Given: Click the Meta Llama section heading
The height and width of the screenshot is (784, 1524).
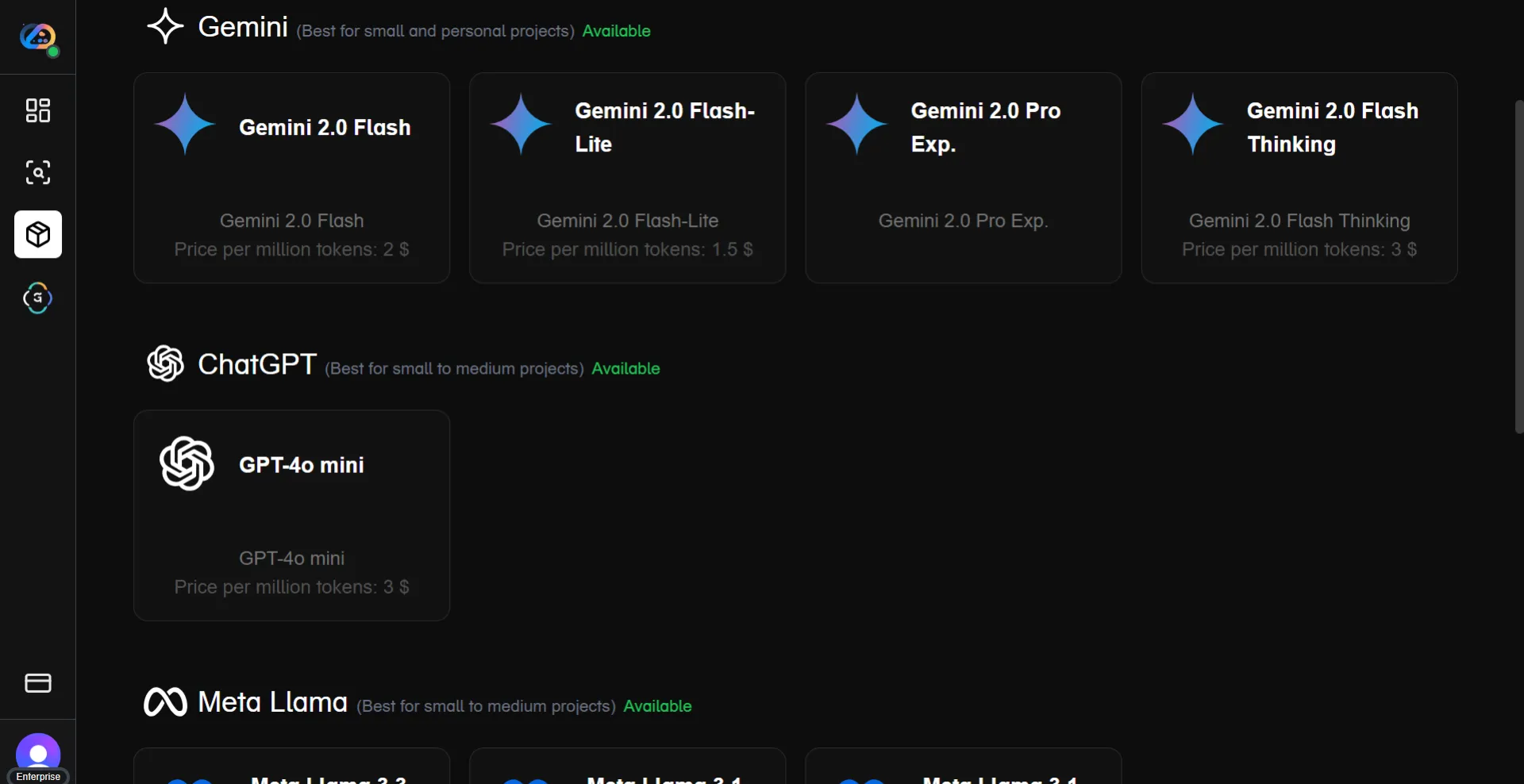Looking at the screenshot, I should (x=272, y=702).
